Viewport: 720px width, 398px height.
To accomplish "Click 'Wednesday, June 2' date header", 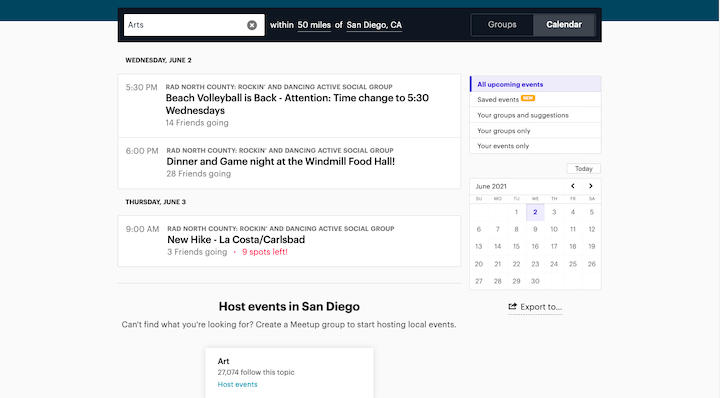I will (158, 60).
